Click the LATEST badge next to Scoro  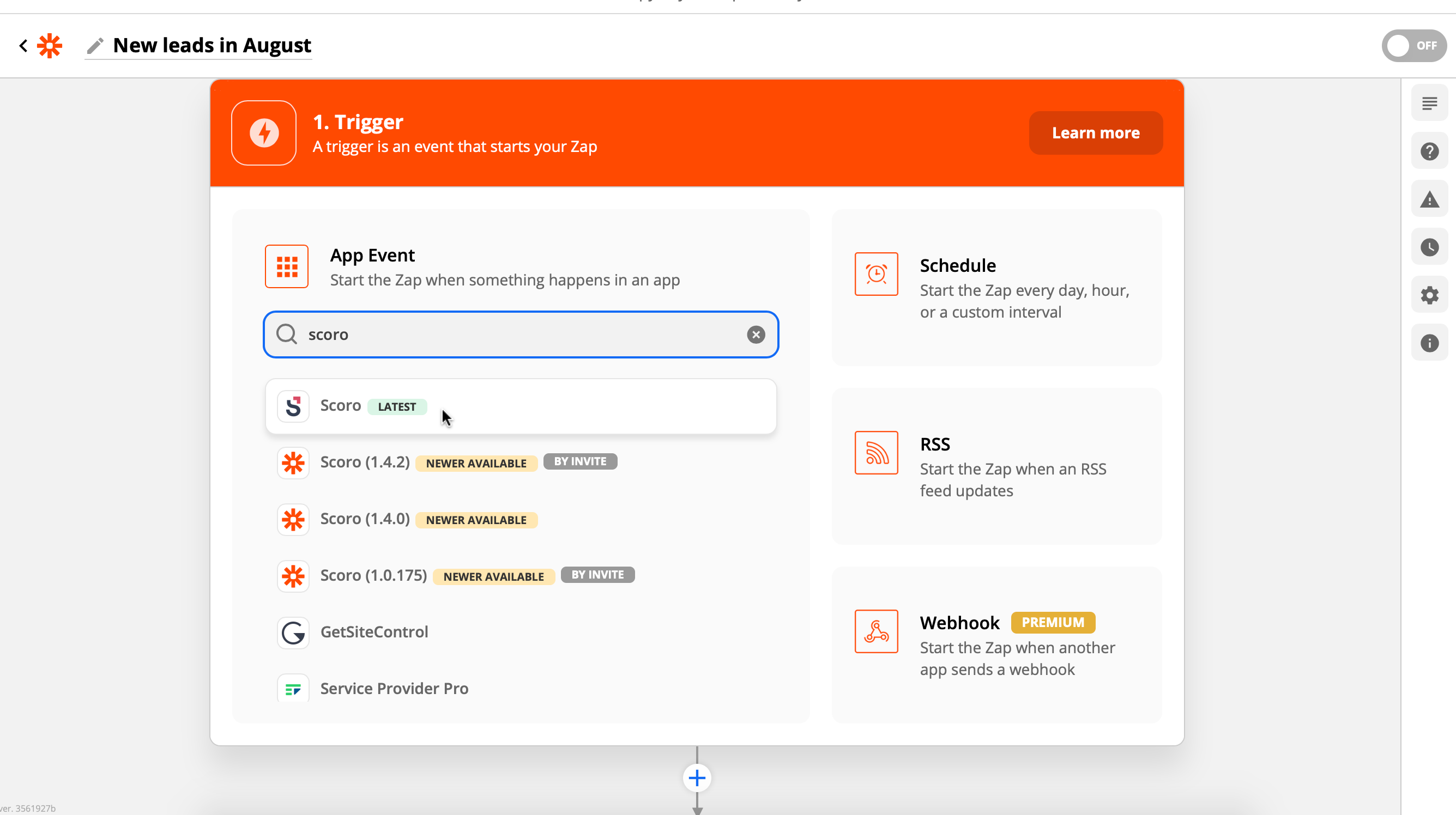coord(397,406)
